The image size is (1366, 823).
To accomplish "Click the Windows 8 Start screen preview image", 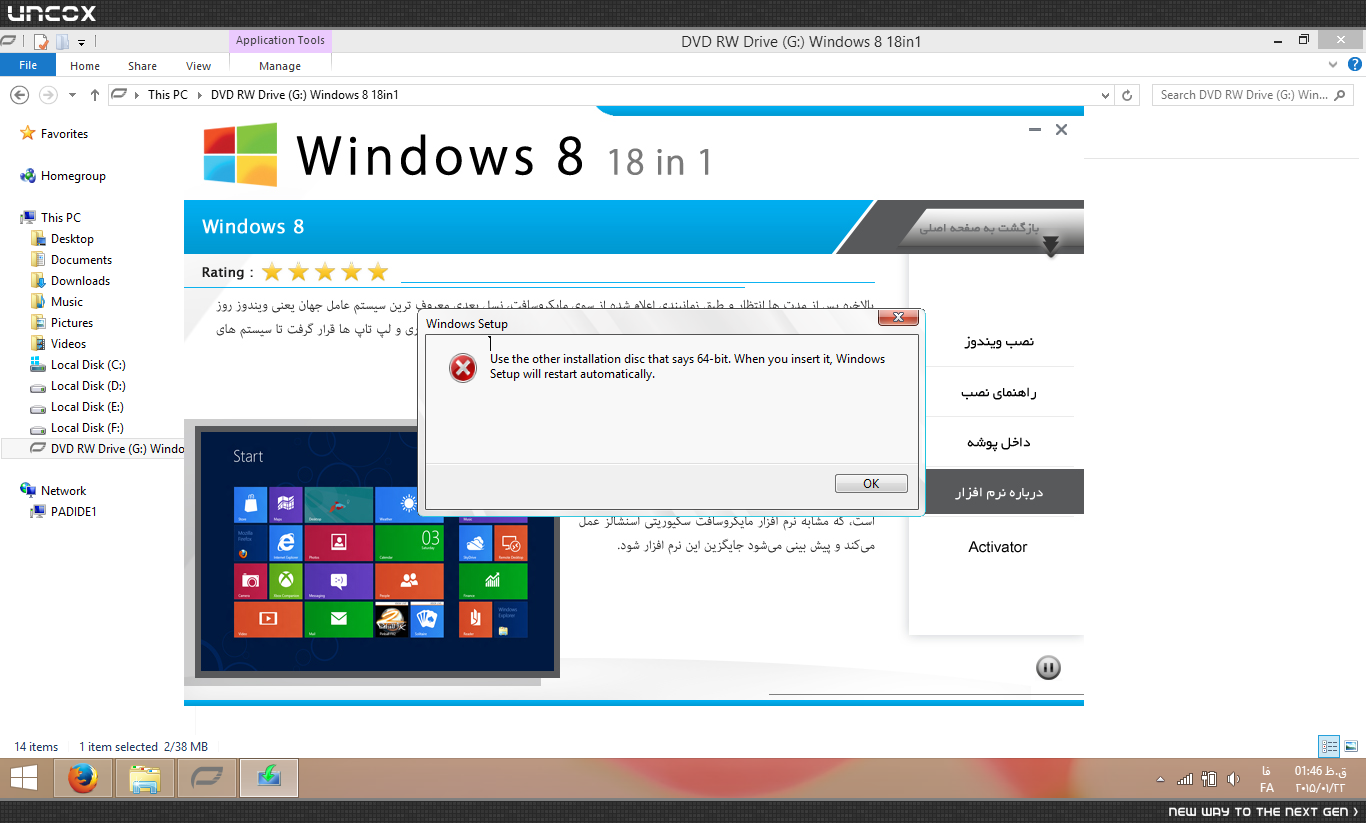I will pyautogui.click(x=377, y=552).
